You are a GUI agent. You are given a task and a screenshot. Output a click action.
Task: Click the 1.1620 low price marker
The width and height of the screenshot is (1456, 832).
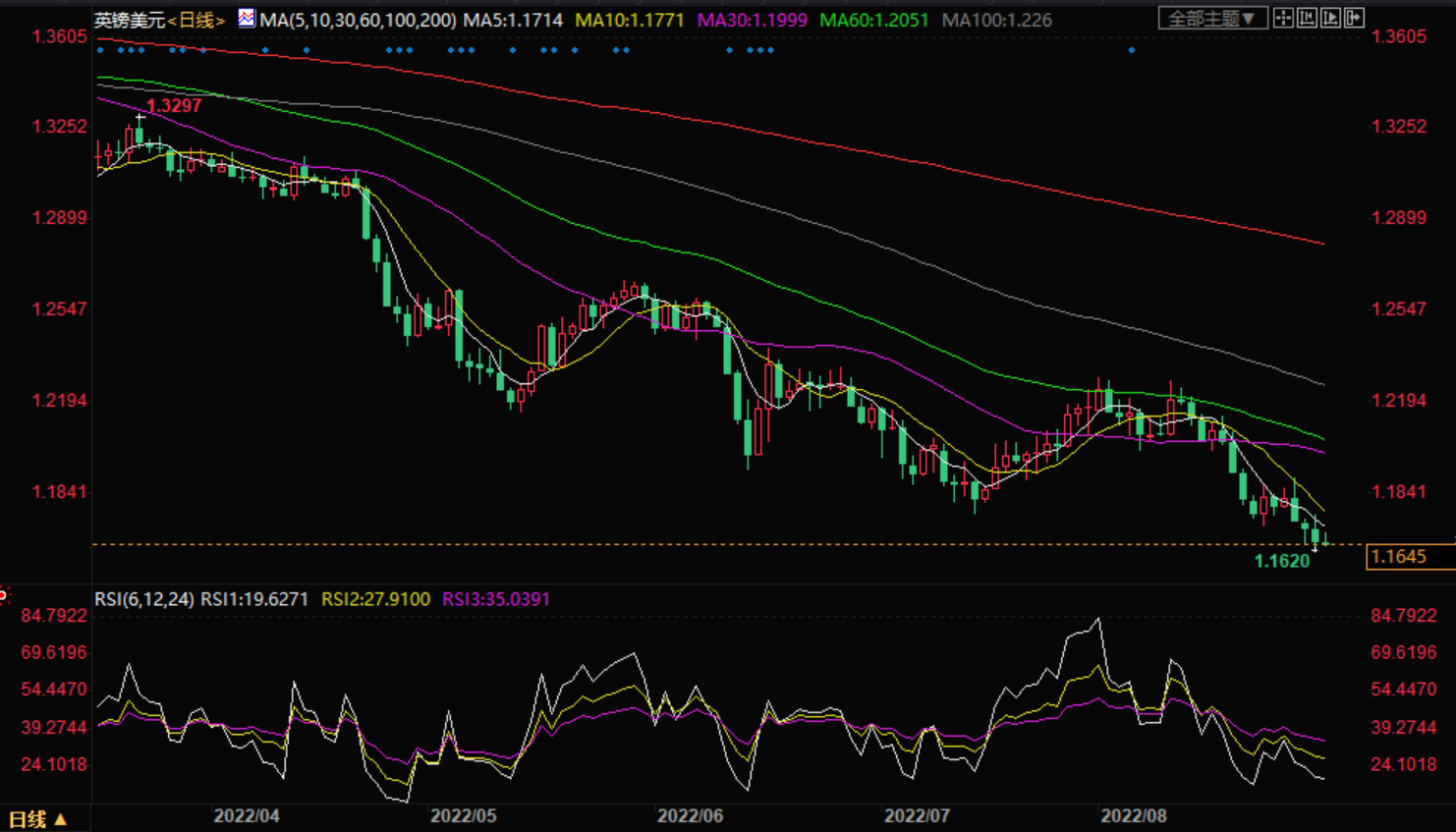point(1281,561)
